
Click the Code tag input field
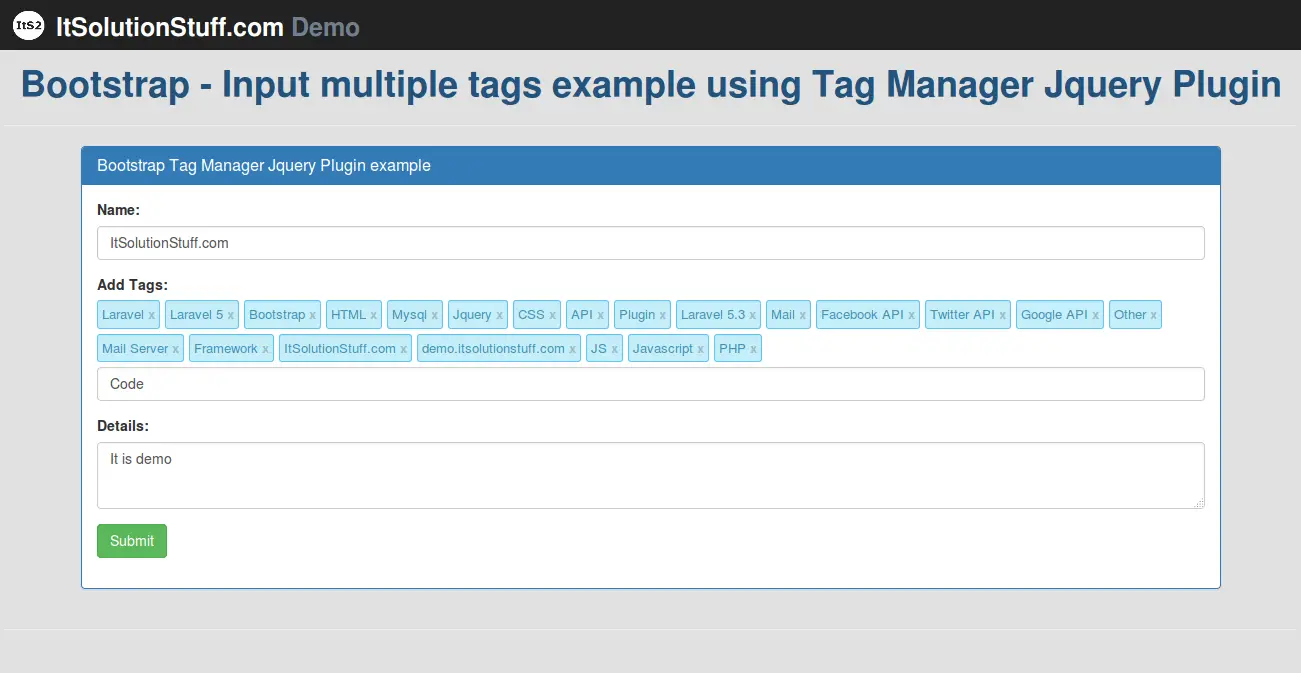pyautogui.click(x=650, y=383)
